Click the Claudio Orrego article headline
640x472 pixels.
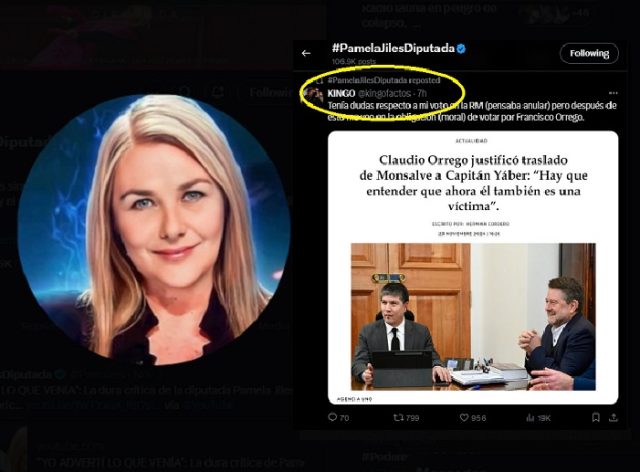tap(473, 183)
